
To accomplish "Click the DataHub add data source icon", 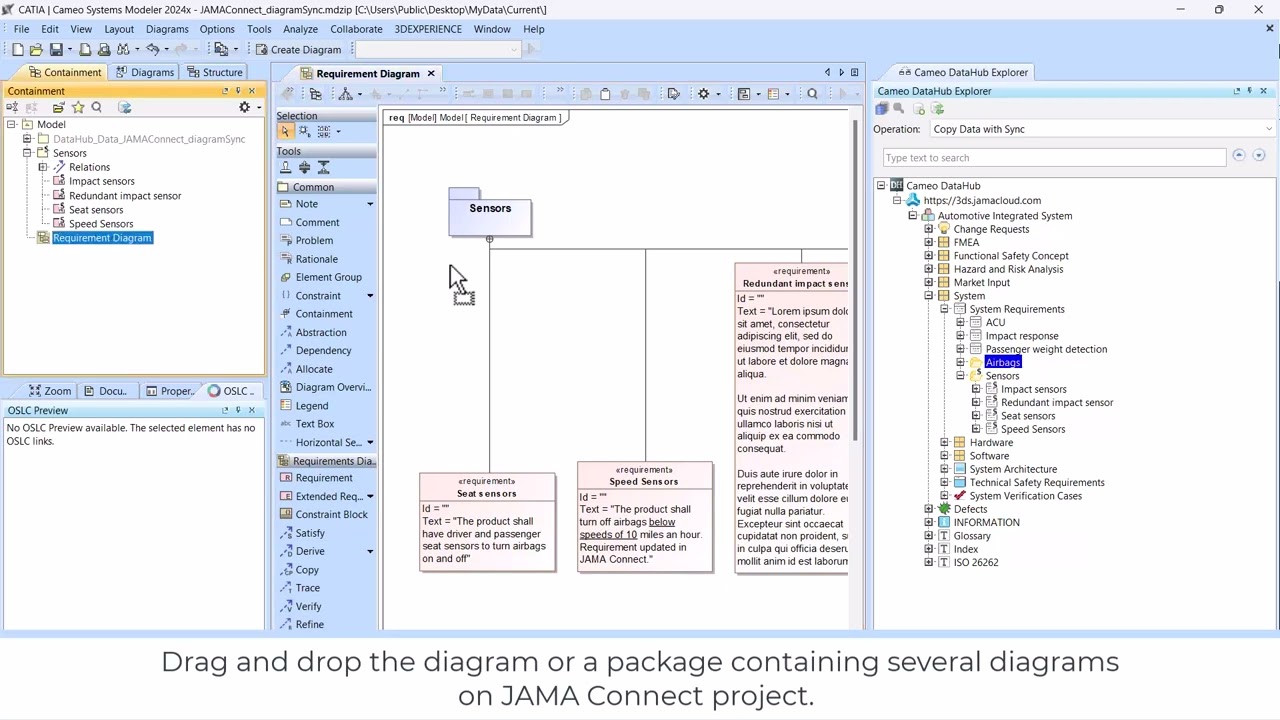I will (919, 109).
